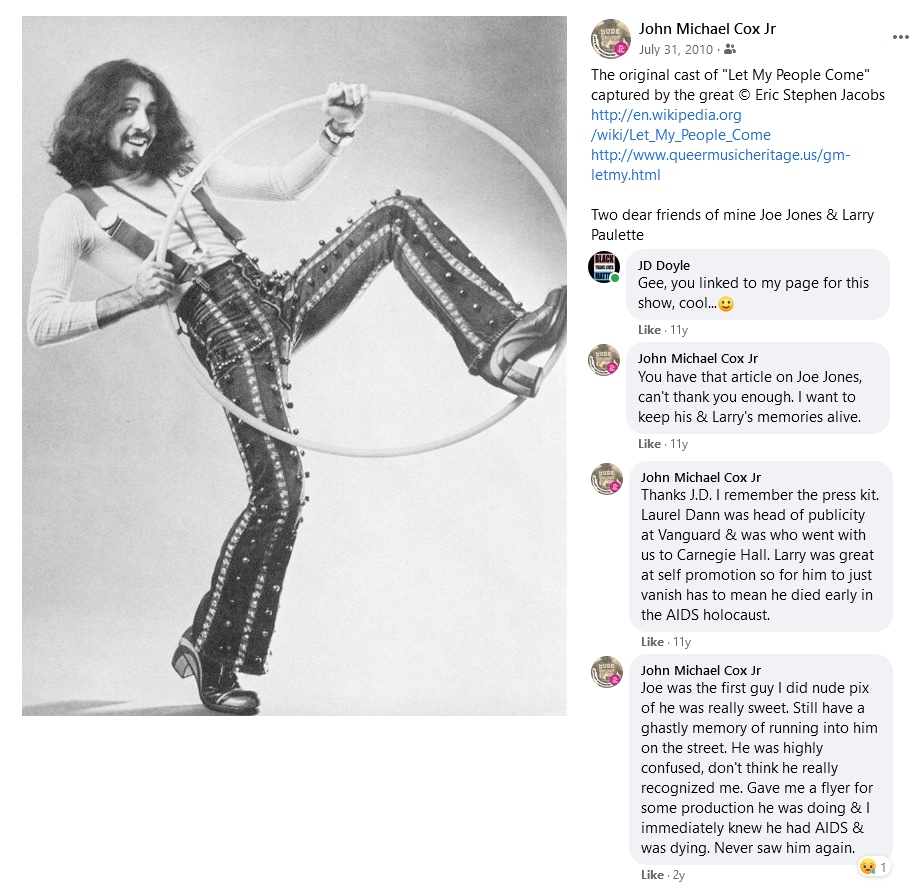
Task: Click the sad reaction emoji on the last comment
Action: point(868,866)
